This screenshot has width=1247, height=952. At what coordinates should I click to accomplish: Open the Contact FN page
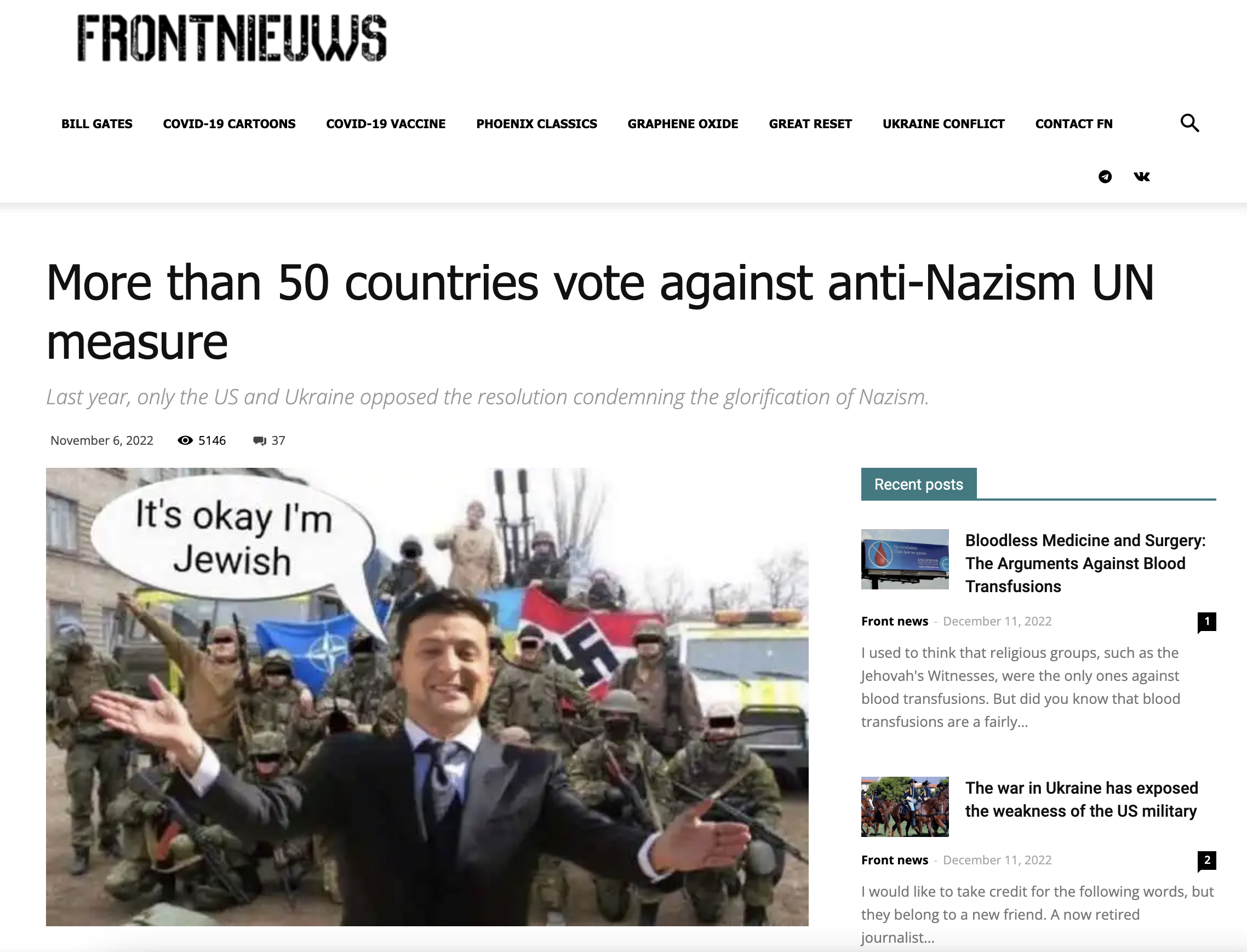tap(1073, 124)
